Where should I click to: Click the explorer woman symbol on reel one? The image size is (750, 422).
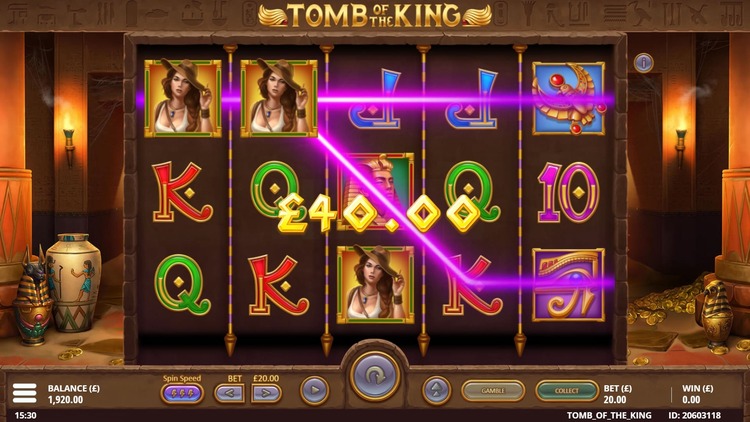coord(183,98)
